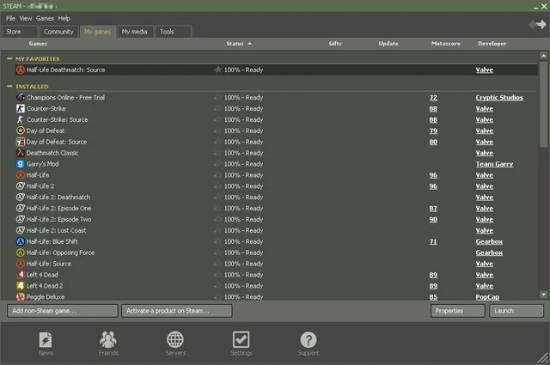Open the Properties button

[458, 311]
